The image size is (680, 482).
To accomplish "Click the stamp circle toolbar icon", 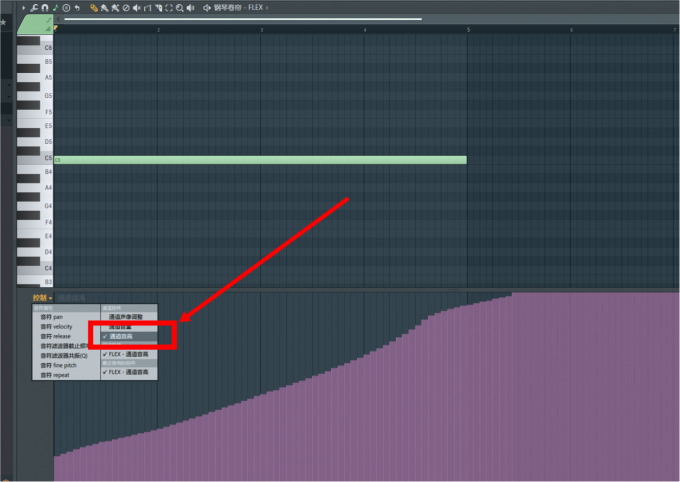I will point(66,8).
